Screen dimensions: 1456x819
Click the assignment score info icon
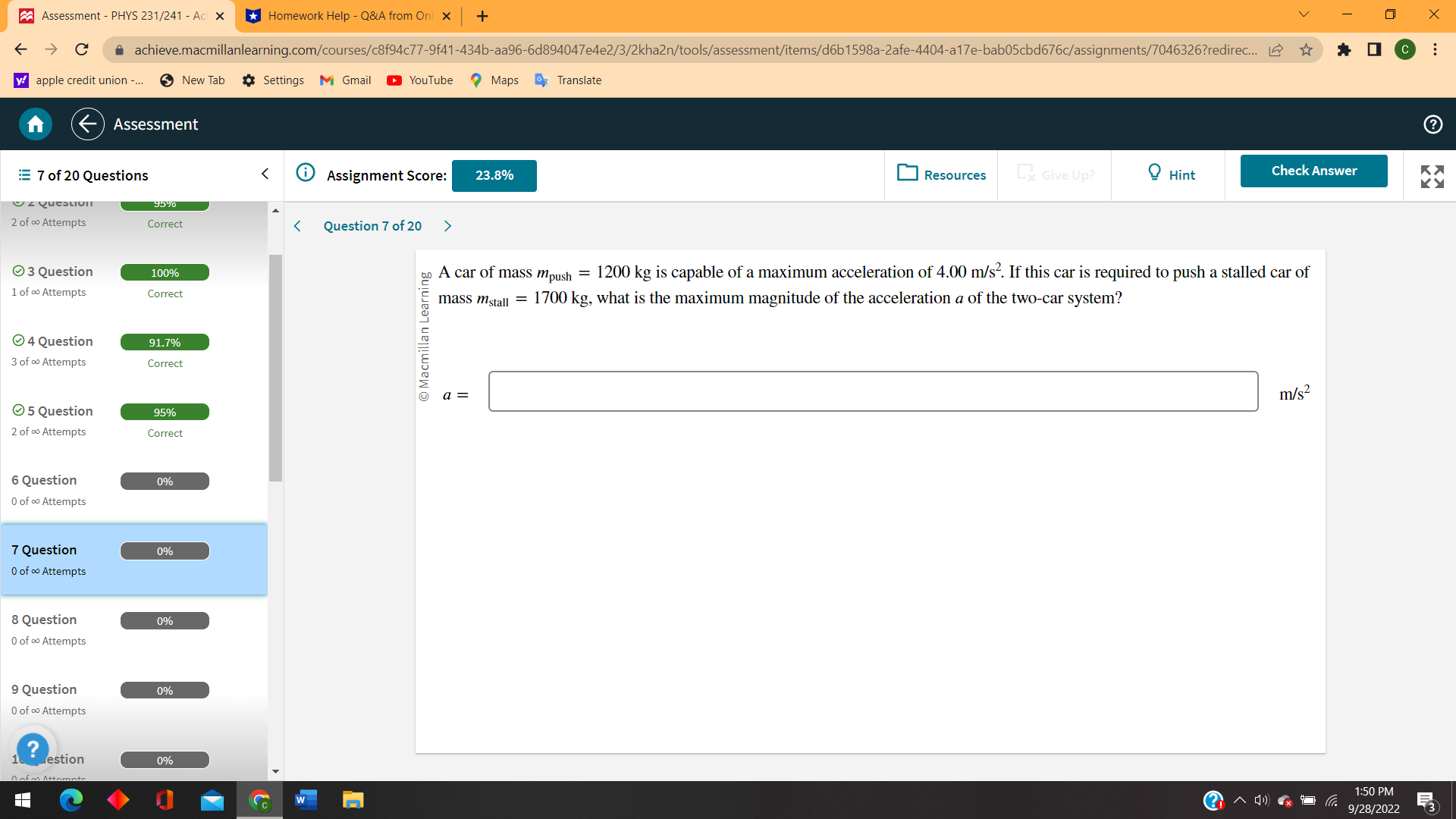[306, 173]
